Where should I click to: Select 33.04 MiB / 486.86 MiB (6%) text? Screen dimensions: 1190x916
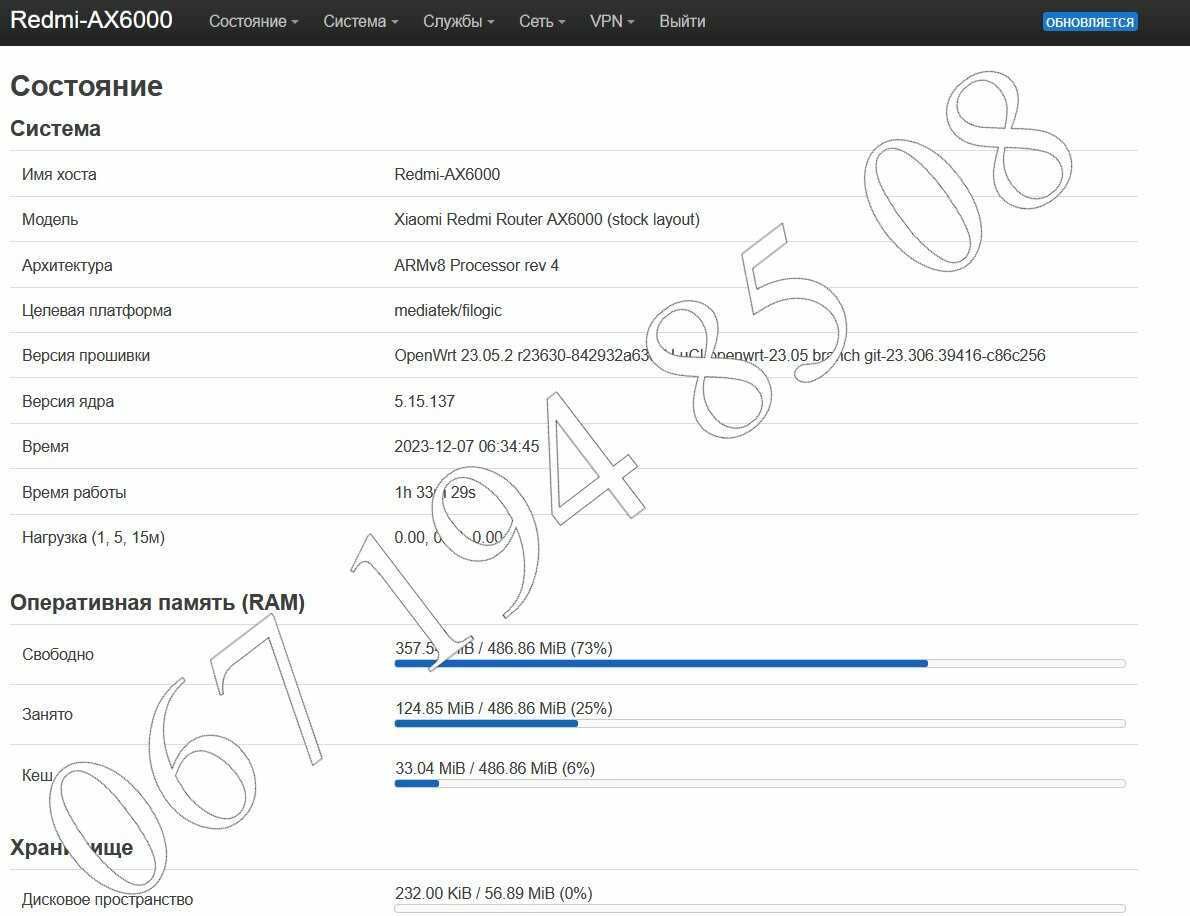tap(495, 768)
